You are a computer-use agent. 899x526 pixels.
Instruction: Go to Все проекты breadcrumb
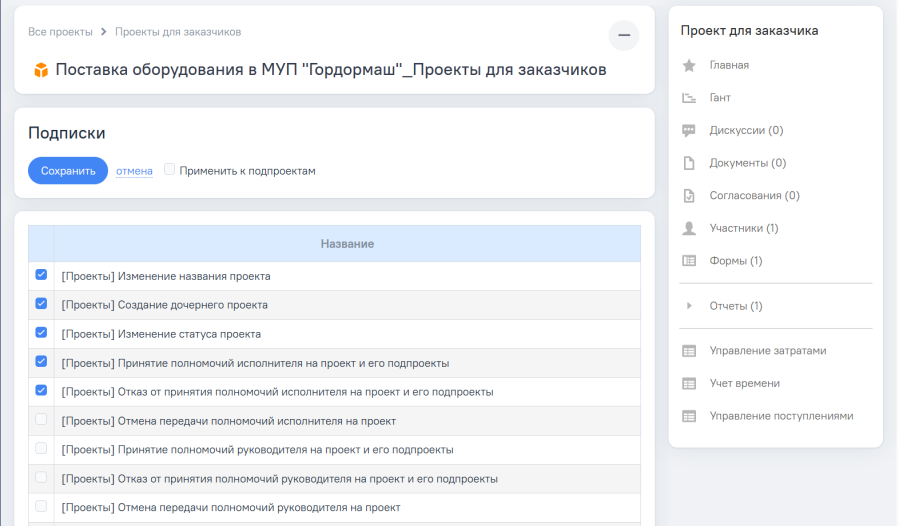pos(60,32)
